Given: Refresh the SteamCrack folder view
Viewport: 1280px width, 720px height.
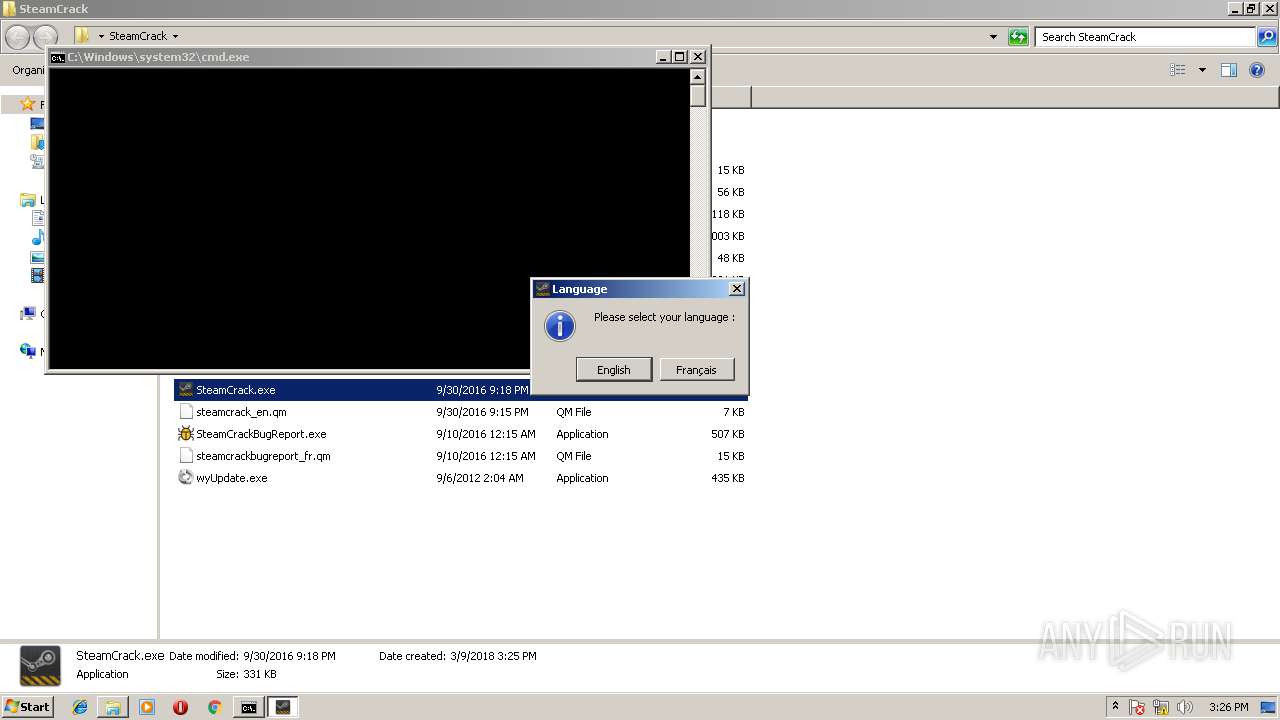Looking at the screenshot, I should coord(1018,37).
